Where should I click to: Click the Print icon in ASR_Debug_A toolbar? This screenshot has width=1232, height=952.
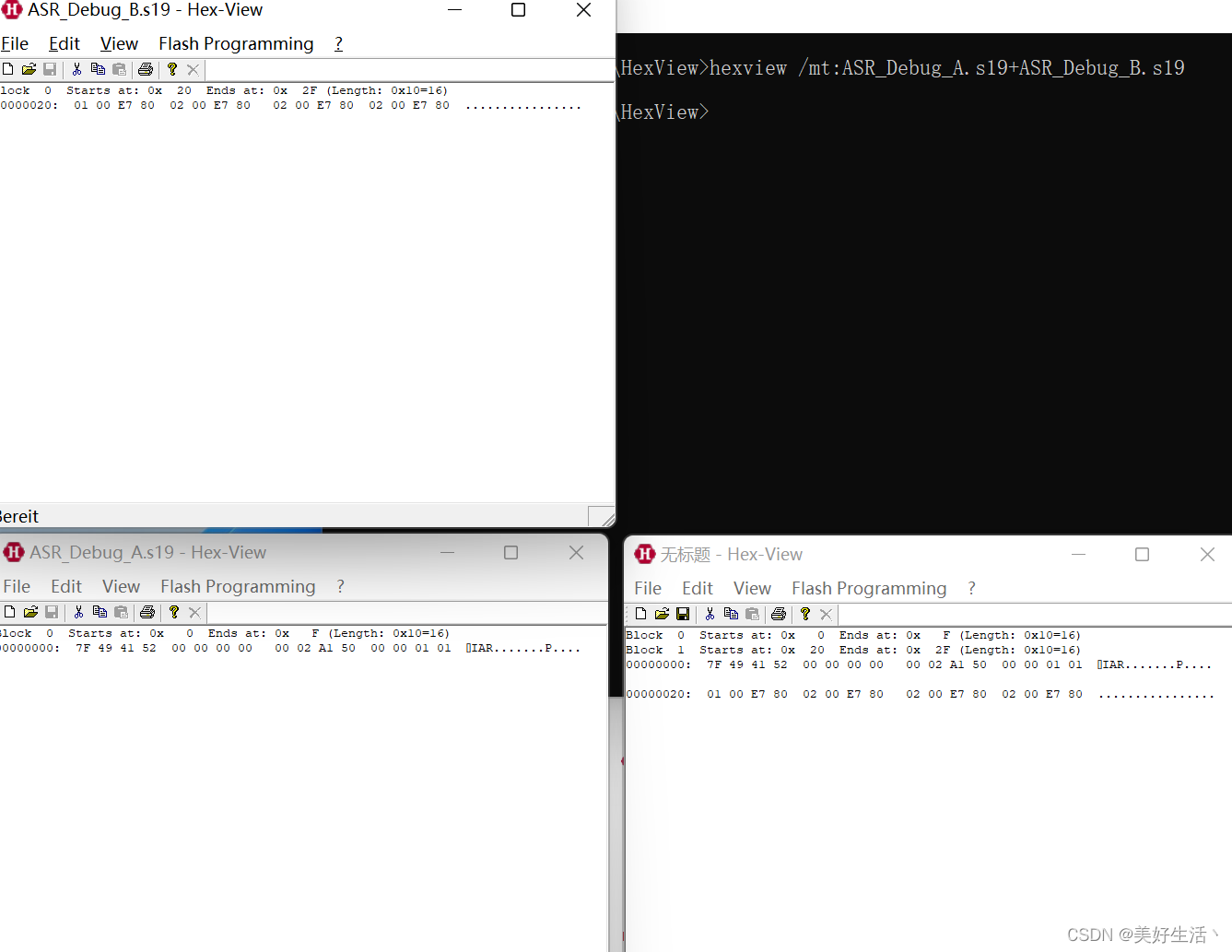[146, 612]
